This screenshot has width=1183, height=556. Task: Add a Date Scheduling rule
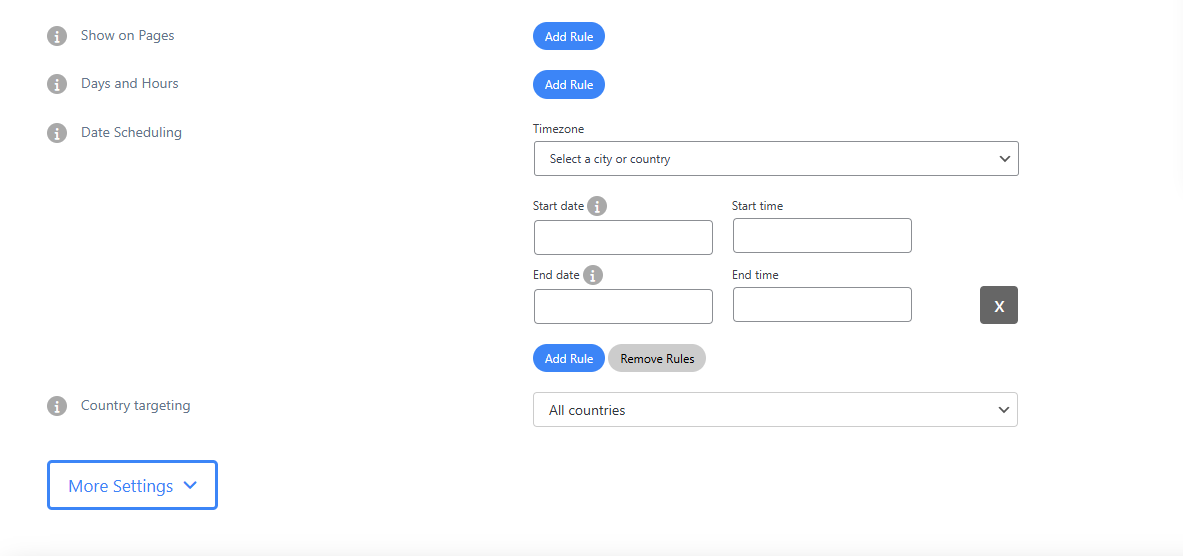point(569,358)
